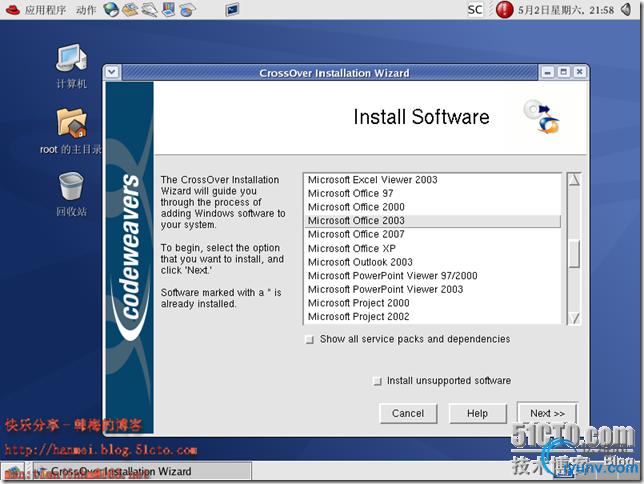Open the volume speaker icon

point(626,9)
